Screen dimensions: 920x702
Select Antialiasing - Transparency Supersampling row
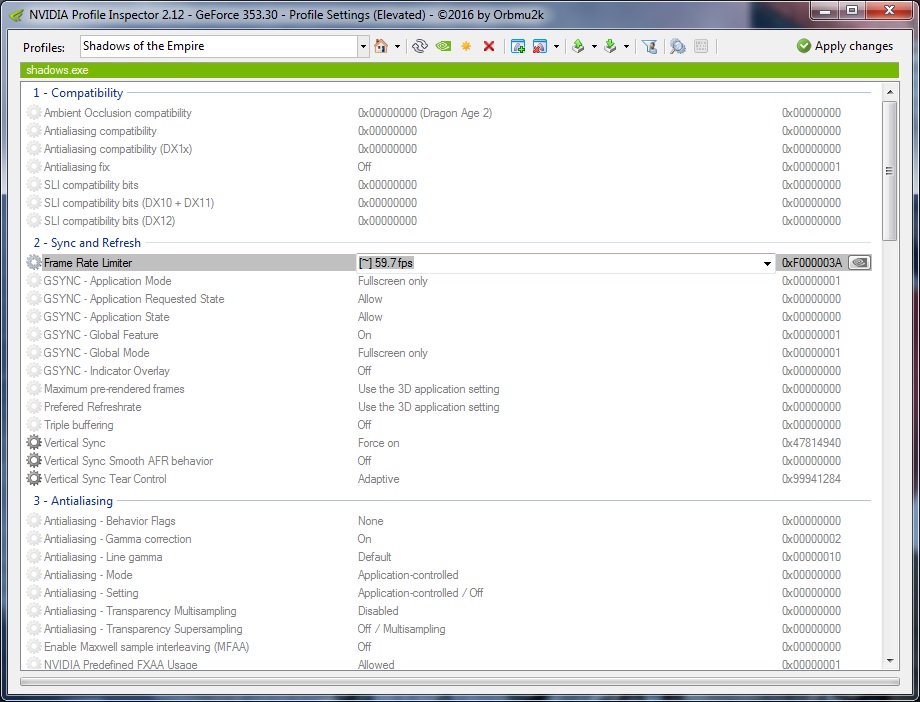449,629
